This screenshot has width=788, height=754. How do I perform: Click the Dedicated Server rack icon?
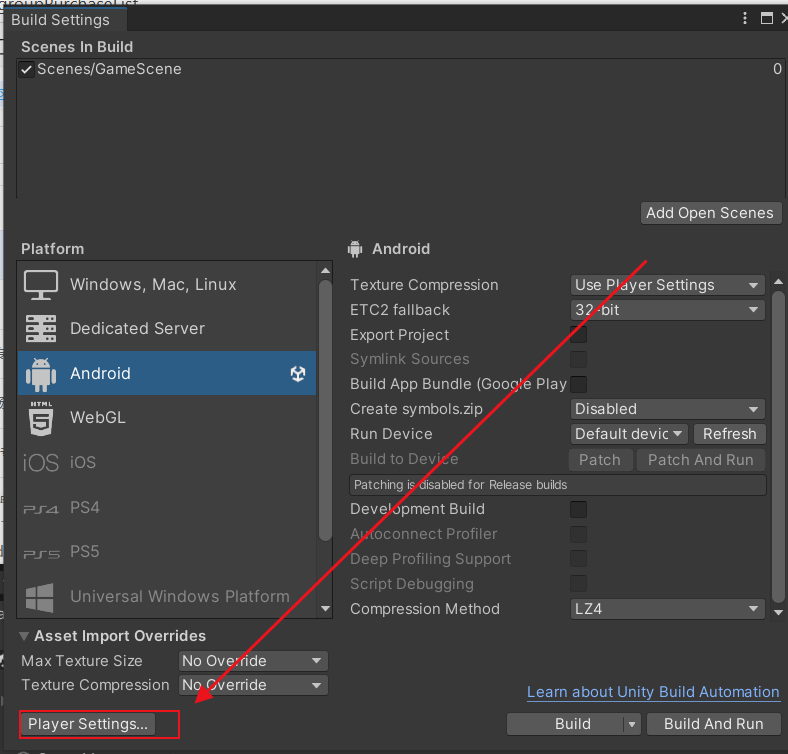(41, 329)
